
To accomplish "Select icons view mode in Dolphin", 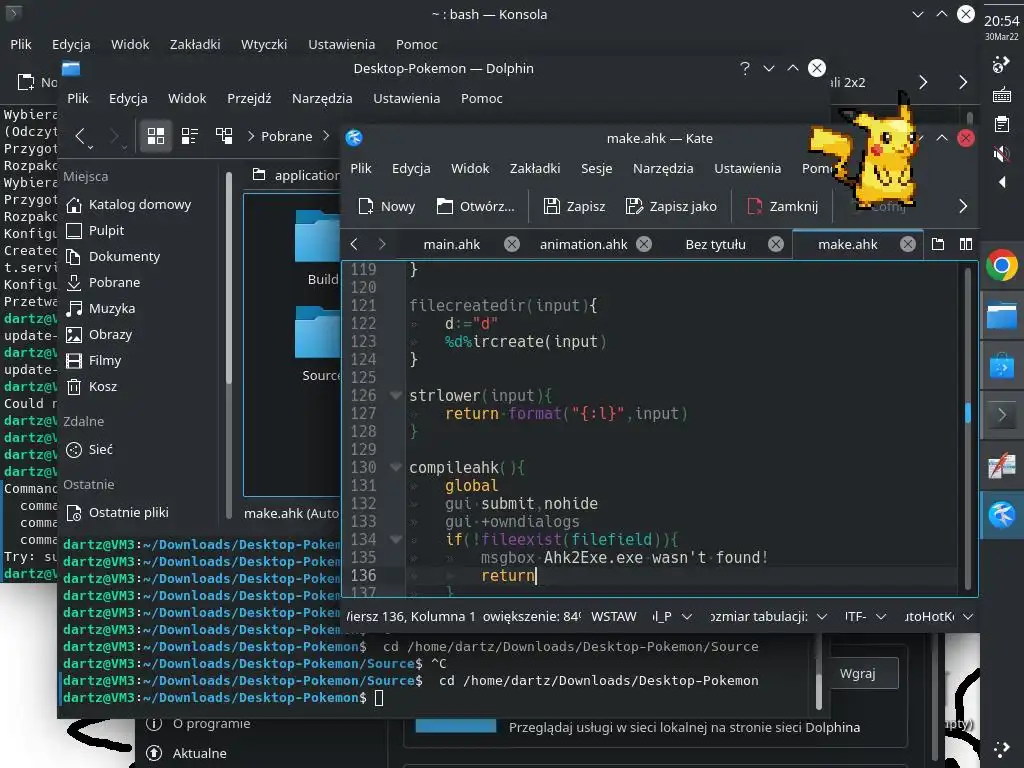I will pos(155,136).
